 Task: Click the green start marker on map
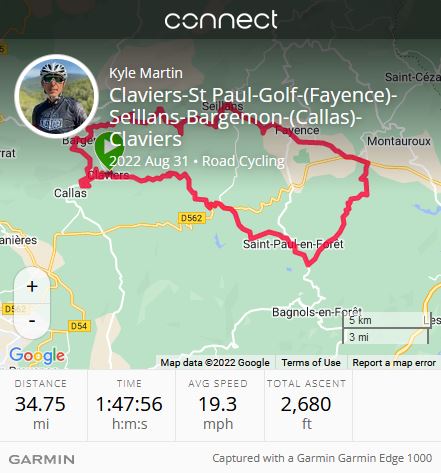click(x=107, y=150)
